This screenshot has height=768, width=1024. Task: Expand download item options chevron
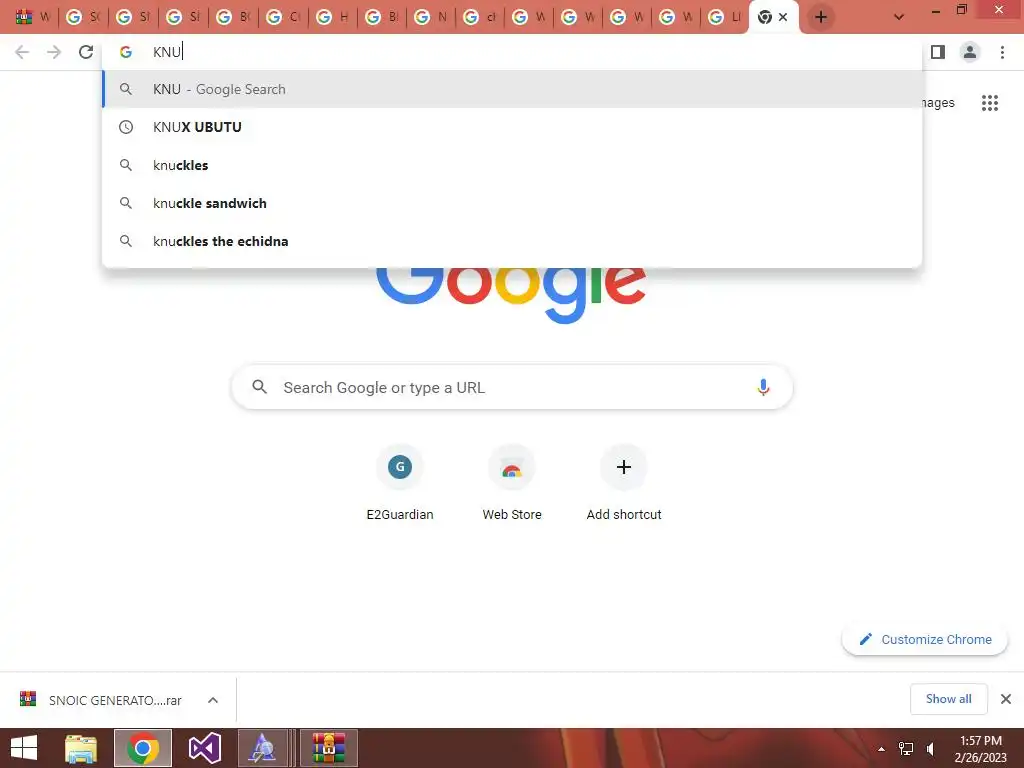[213, 700]
